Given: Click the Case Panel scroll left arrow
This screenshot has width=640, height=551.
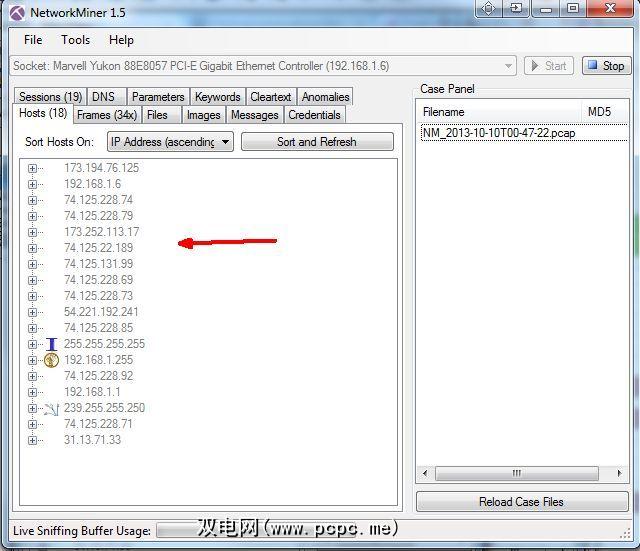Looking at the screenshot, I should pos(425,473).
